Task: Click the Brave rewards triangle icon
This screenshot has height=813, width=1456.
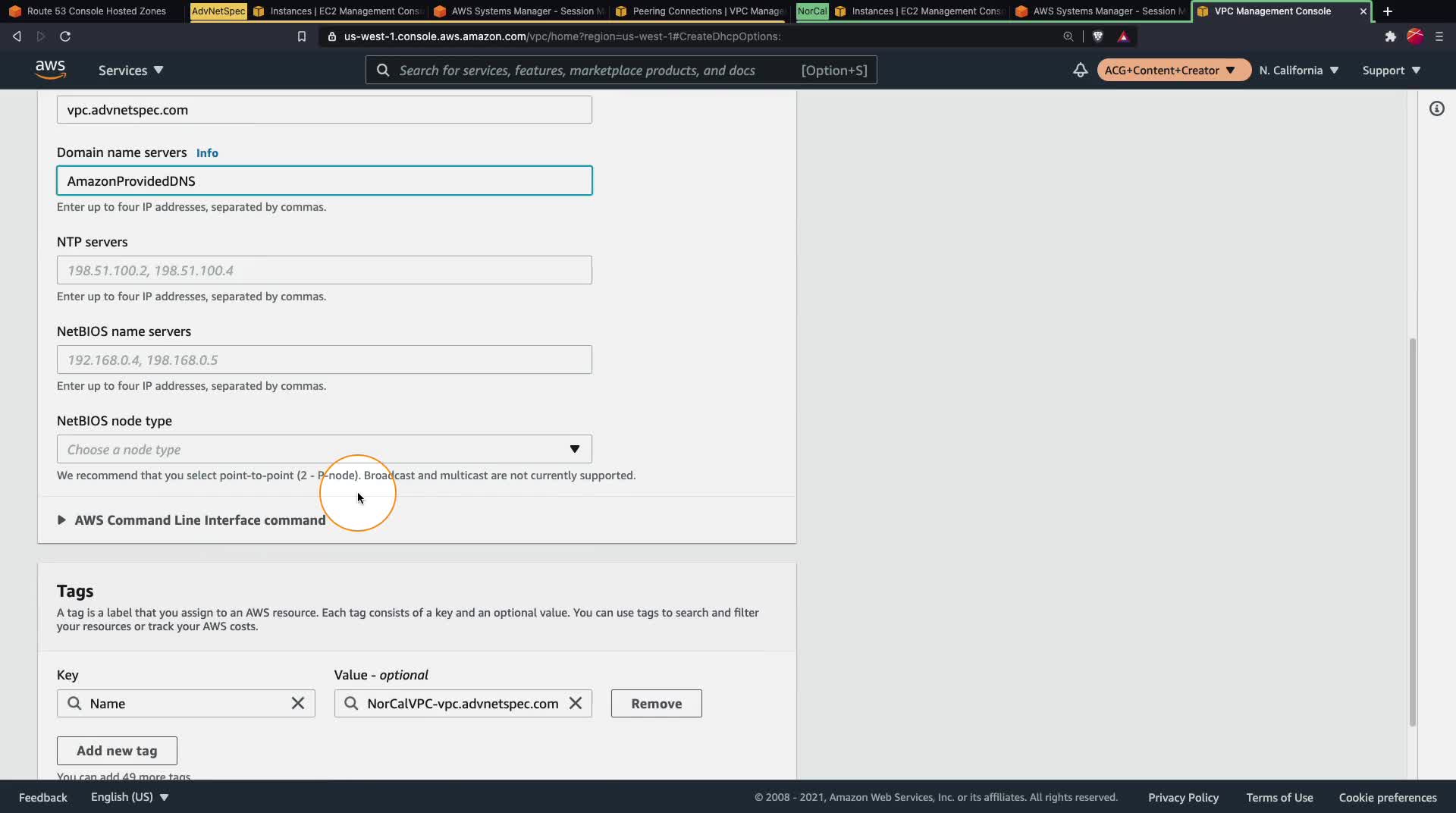Action: click(1123, 36)
